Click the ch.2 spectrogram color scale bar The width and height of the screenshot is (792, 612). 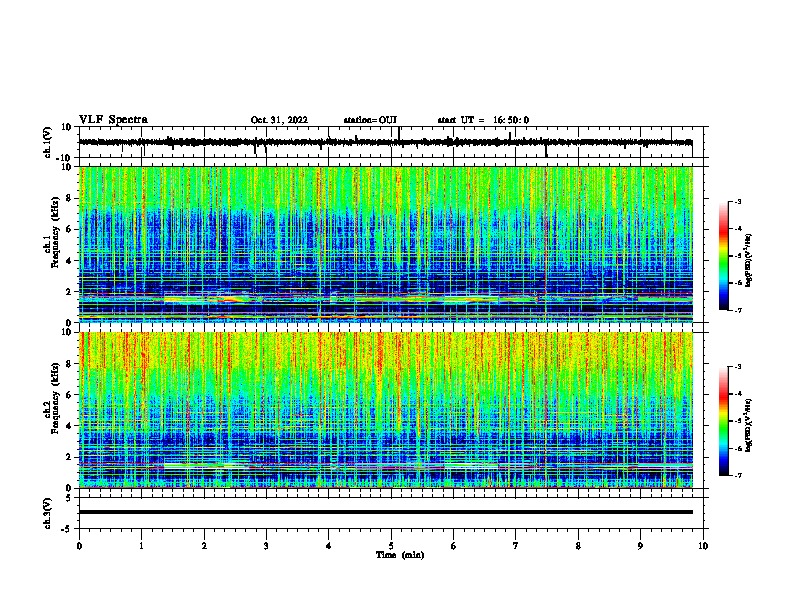click(723, 421)
